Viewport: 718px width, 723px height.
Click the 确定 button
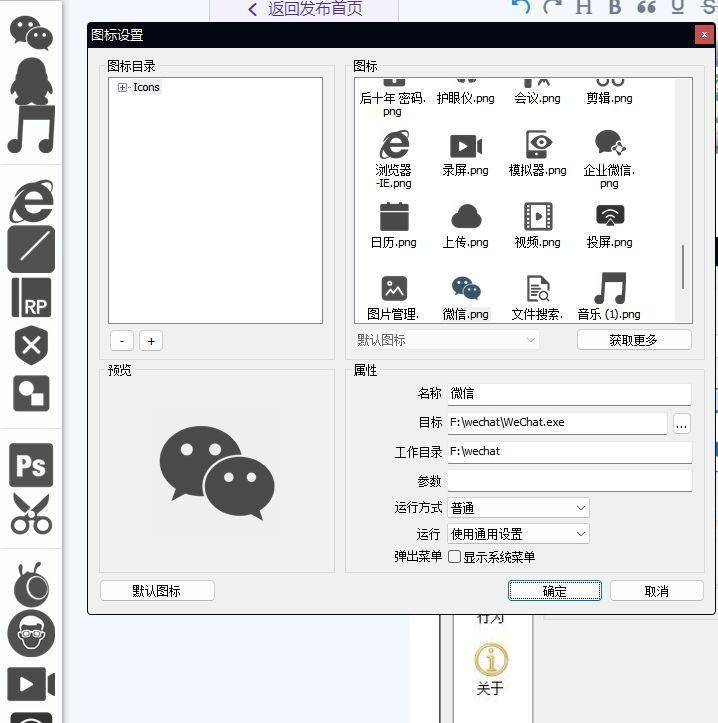tap(555, 591)
